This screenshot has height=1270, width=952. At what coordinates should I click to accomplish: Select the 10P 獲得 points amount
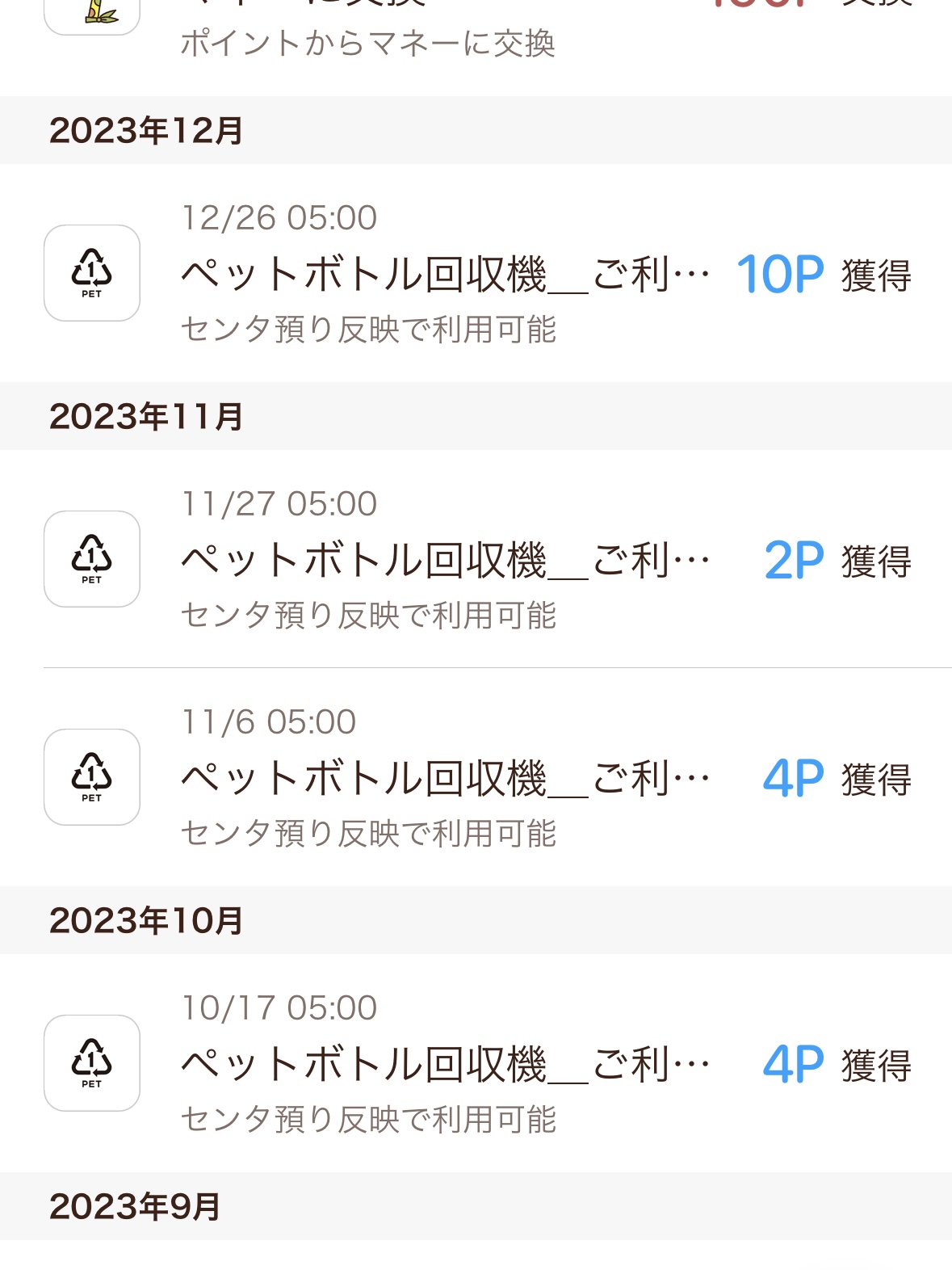(x=823, y=275)
